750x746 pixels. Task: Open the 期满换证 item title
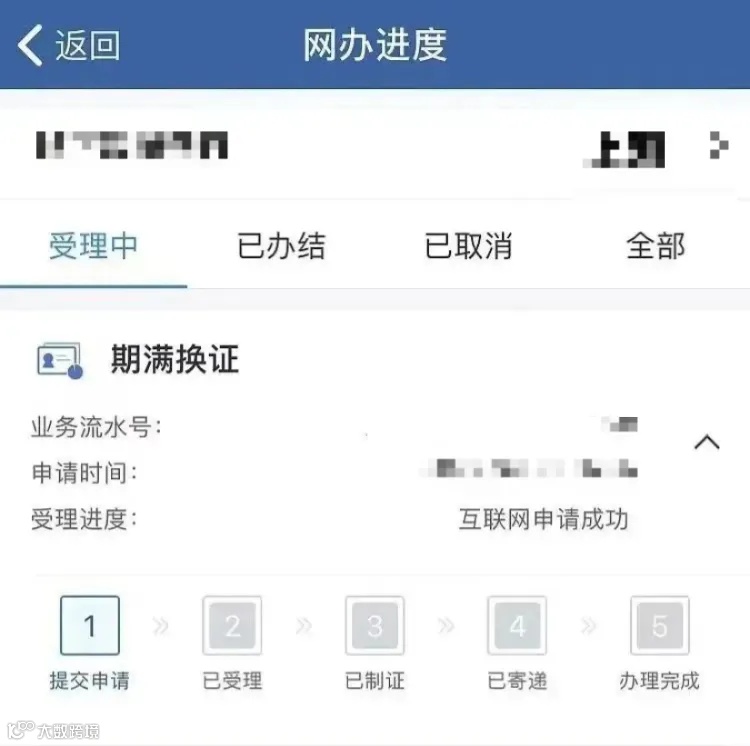point(175,360)
